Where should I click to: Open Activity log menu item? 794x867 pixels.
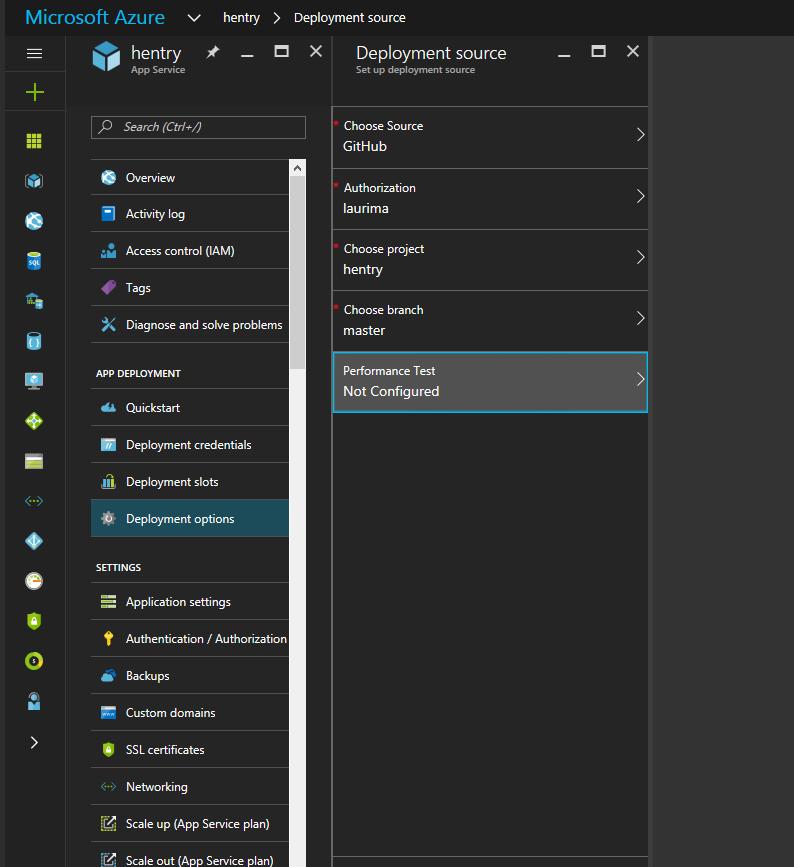[190, 213]
